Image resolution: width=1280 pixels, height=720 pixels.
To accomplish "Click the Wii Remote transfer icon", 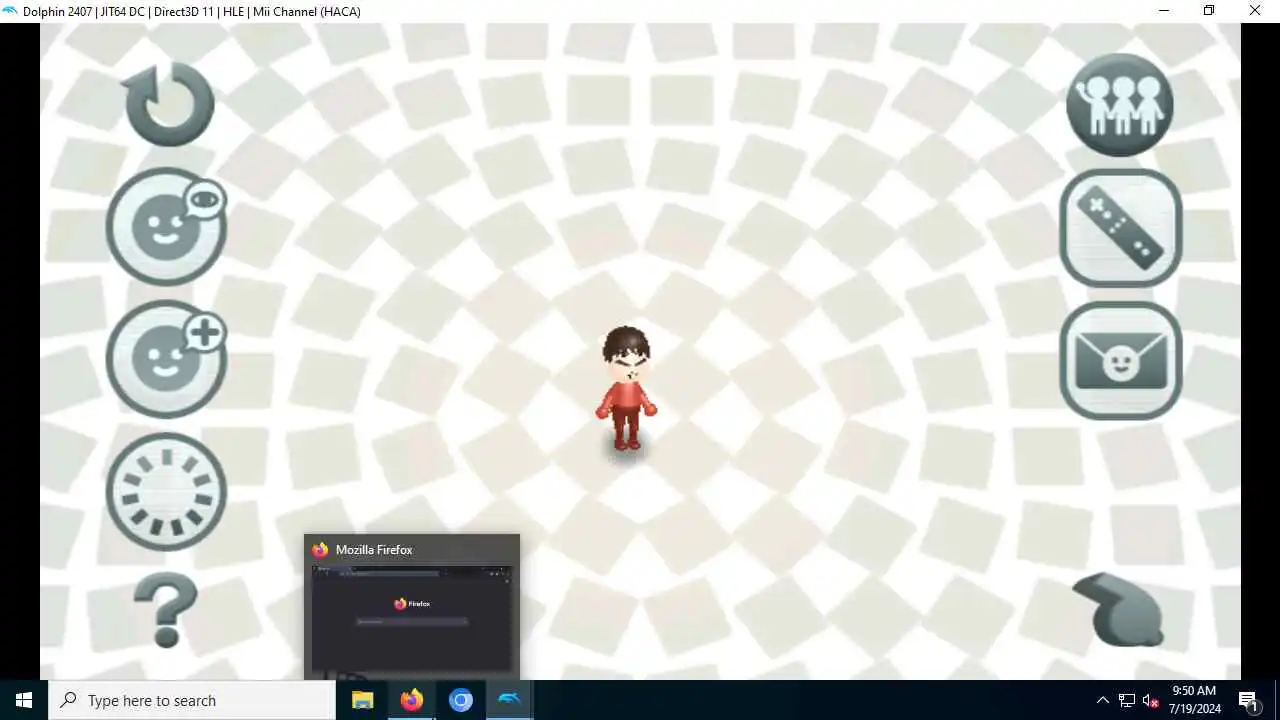I will pyautogui.click(x=1121, y=228).
